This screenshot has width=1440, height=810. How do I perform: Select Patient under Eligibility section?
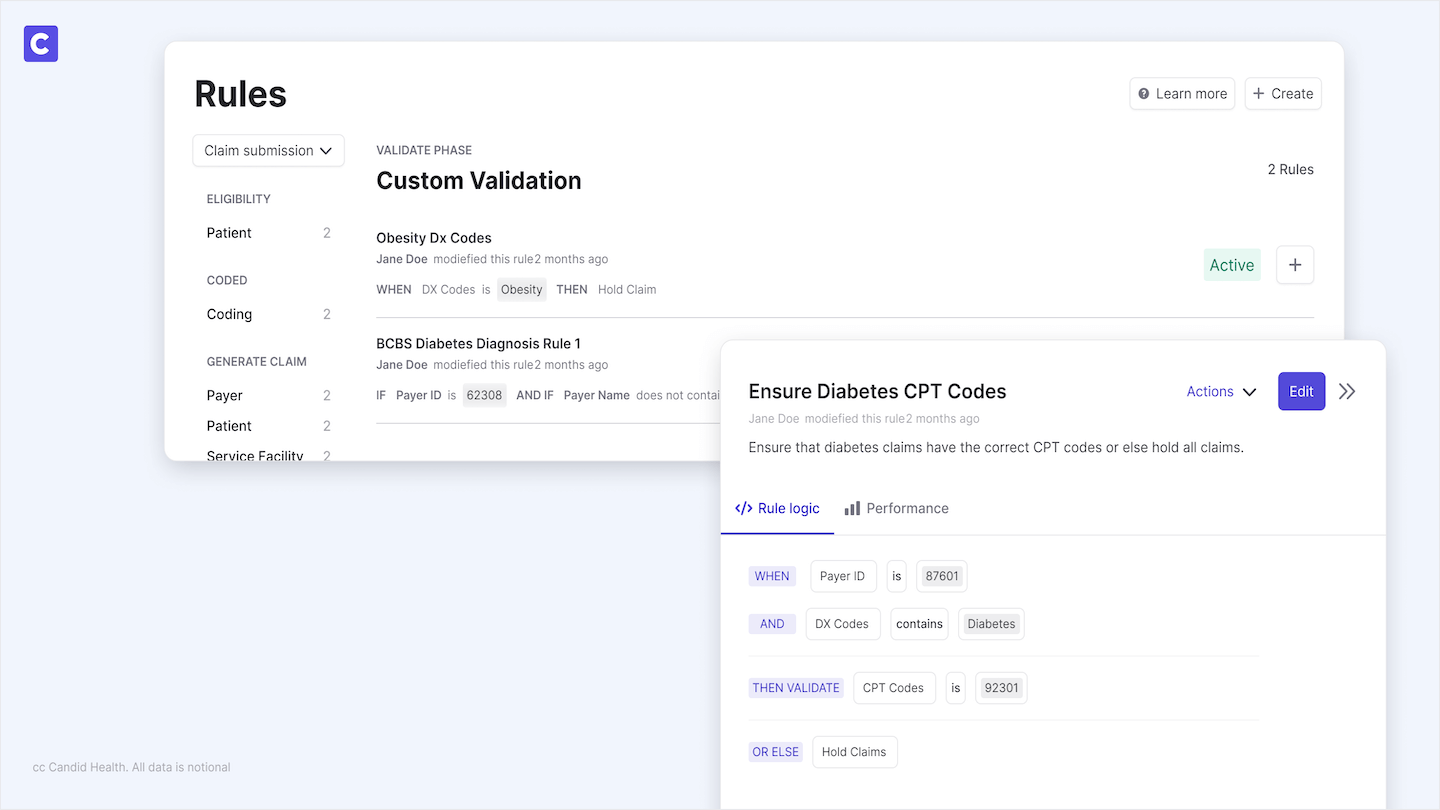(229, 233)
